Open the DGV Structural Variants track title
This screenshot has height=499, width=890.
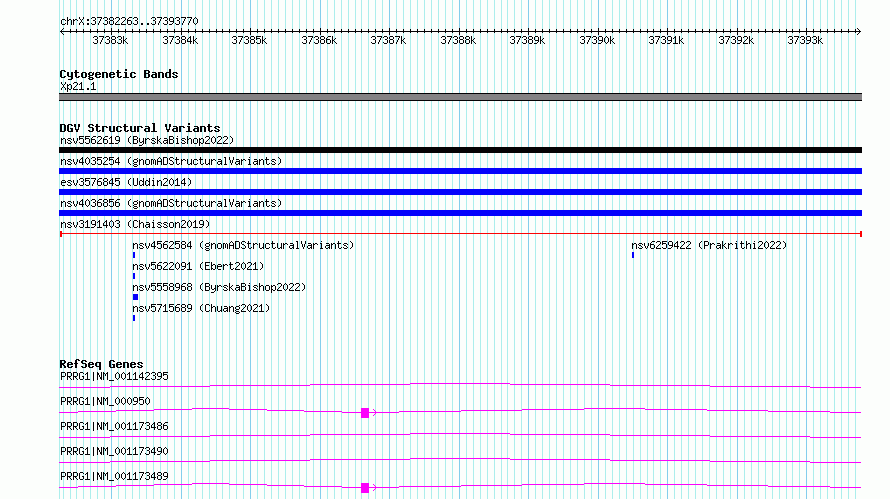(x=140, y=128)
